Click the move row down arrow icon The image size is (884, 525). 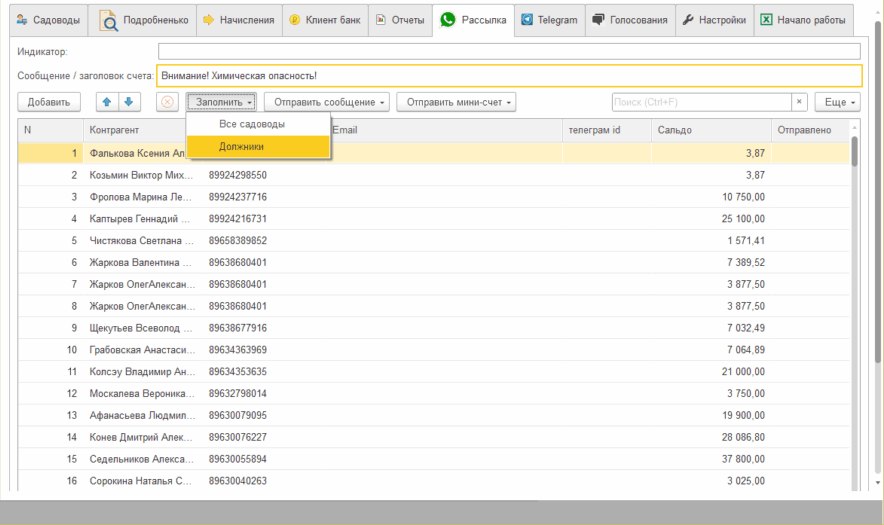[127, 102]
